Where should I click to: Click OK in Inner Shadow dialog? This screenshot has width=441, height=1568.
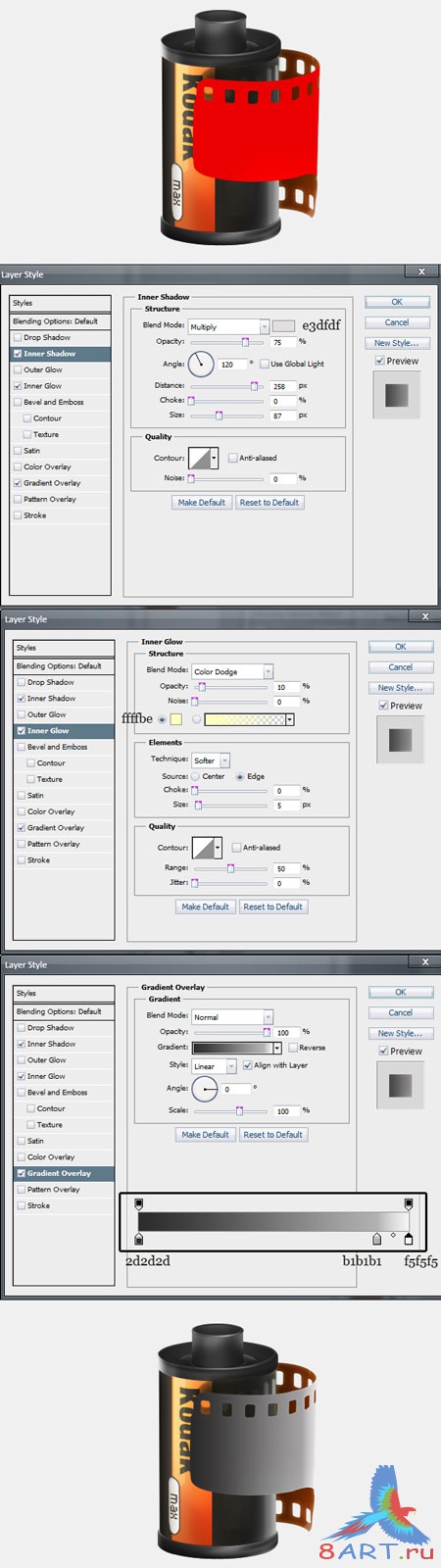coord(397,302)
